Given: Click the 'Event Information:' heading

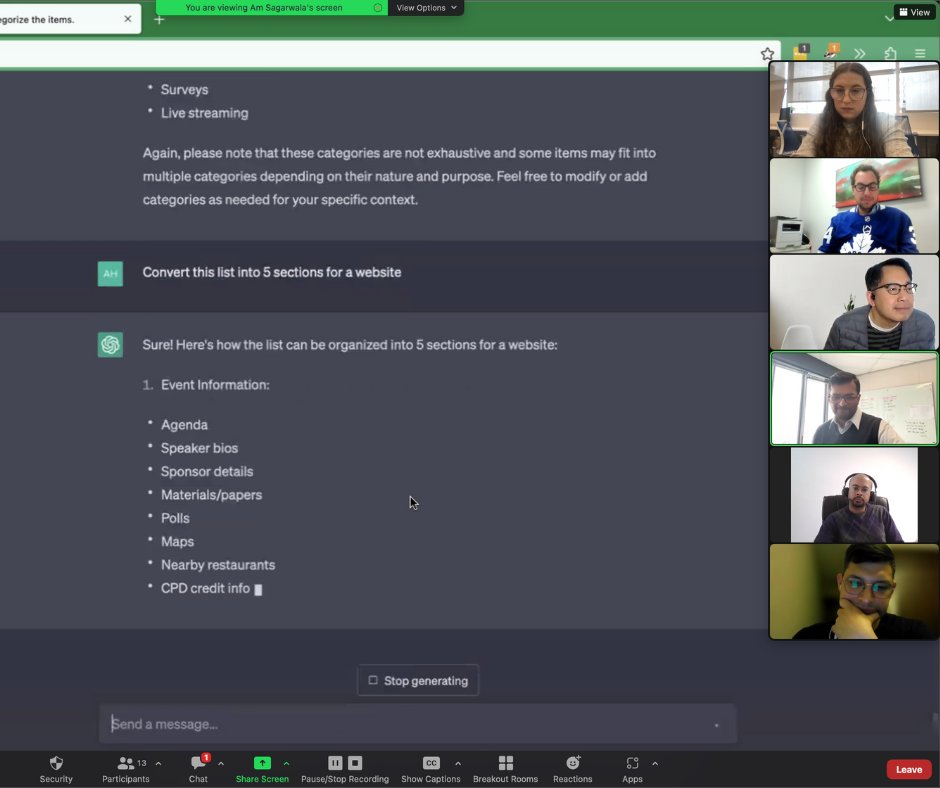Looking at the screenshot, I should click(215, 385).
